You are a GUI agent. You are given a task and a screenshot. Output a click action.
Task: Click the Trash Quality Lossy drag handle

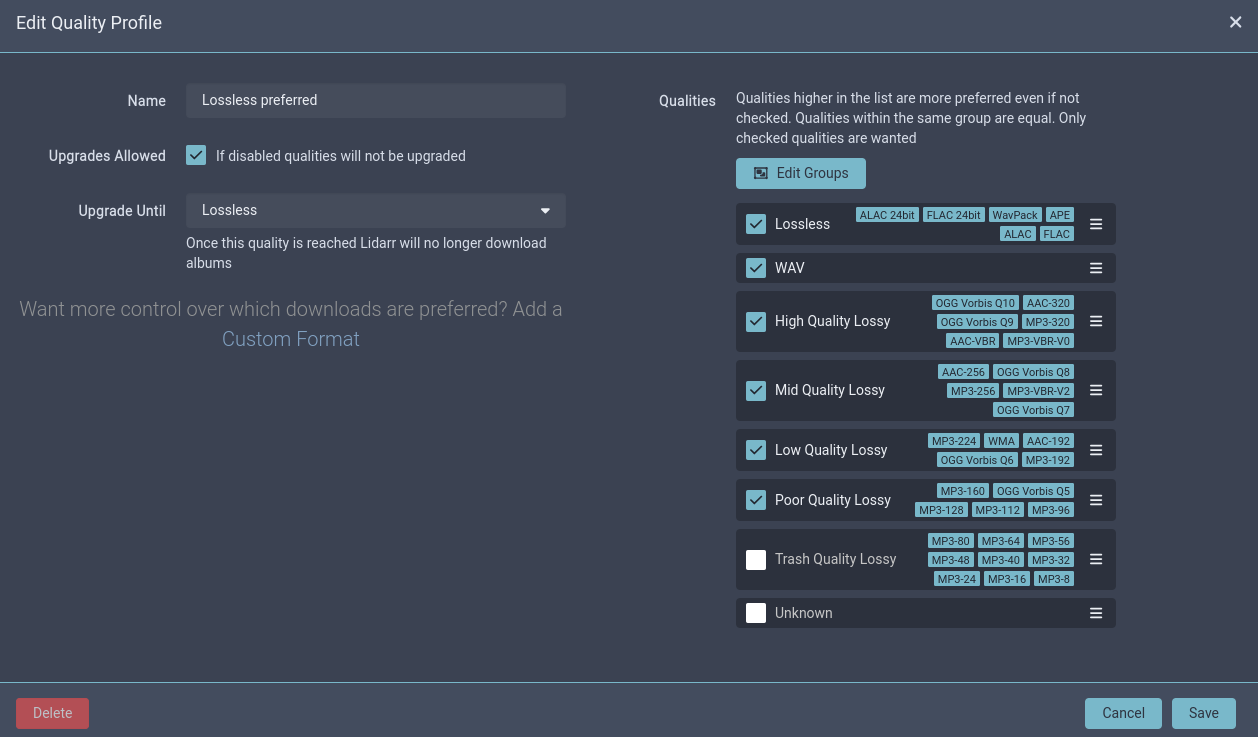point(1096,560)
